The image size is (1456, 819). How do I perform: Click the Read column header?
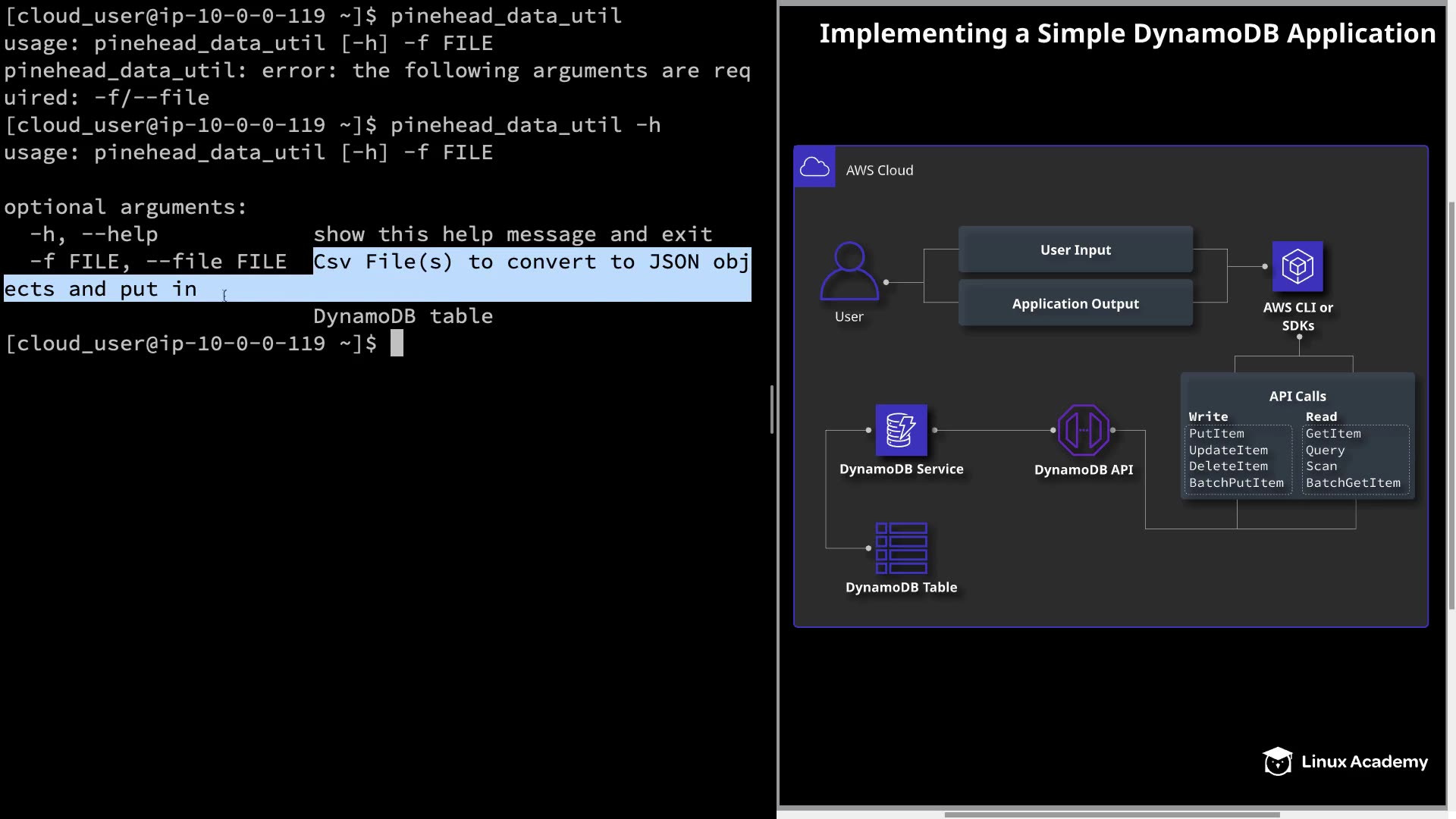click(x=1321, y=417)
